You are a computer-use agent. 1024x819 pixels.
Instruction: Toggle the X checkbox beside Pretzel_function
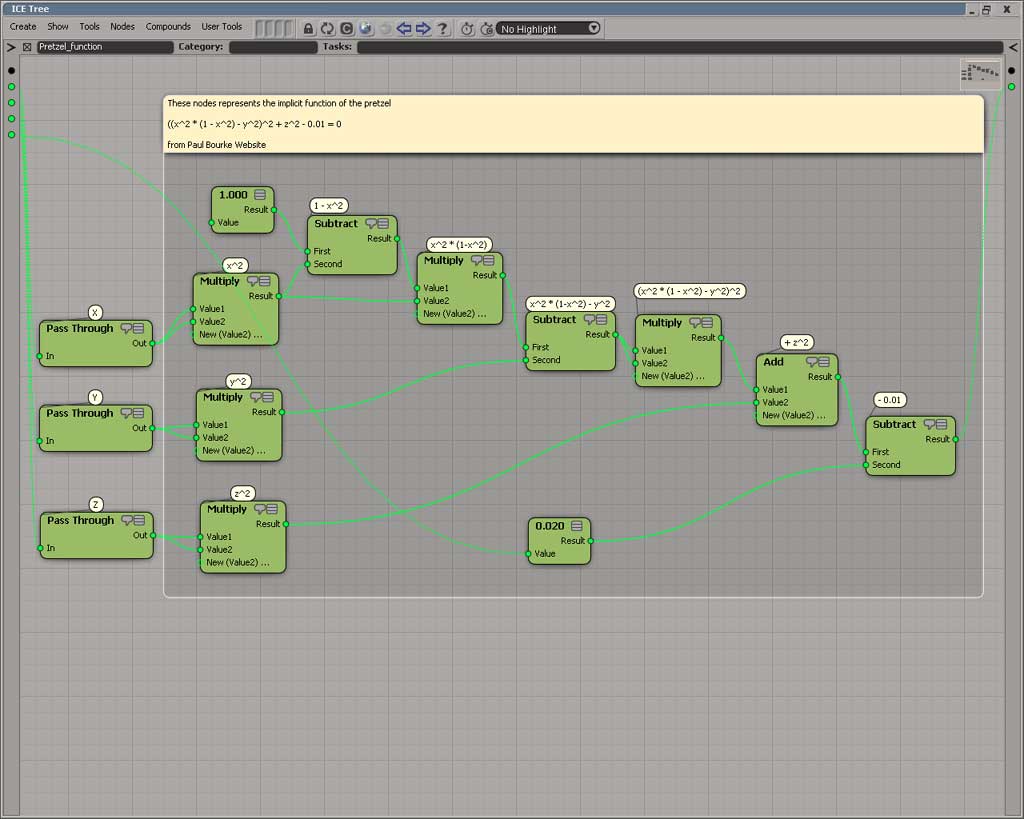click(27, 47)
